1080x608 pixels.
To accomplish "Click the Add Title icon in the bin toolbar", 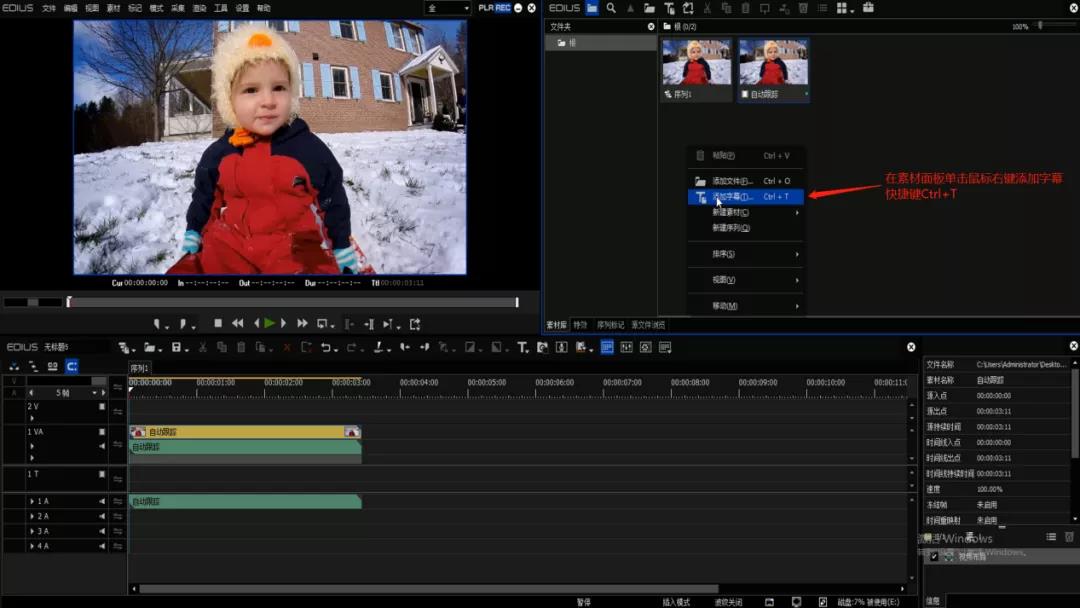I will point(669,8).
